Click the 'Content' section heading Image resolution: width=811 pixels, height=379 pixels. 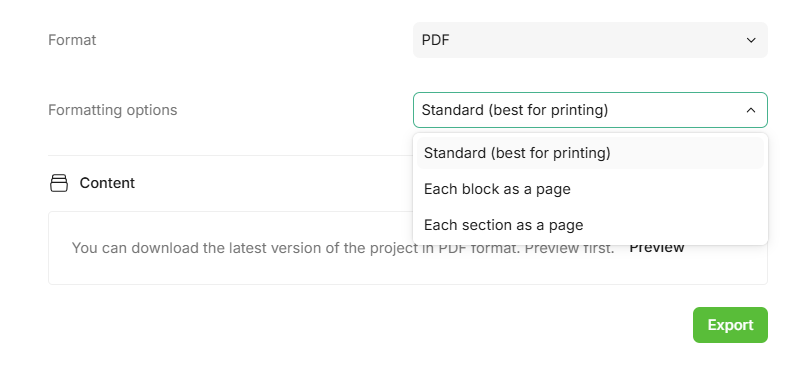click(x=107, y=183)
